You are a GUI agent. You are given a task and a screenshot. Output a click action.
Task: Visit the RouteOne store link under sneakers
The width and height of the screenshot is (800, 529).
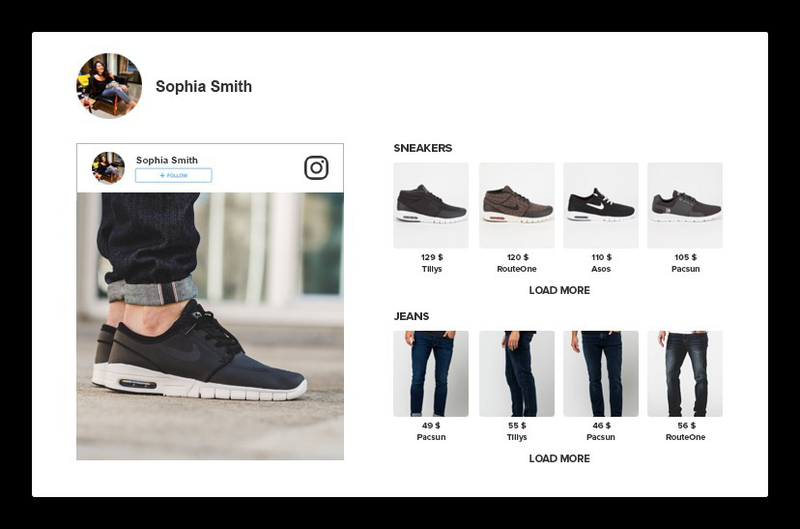tap(517, 269)
